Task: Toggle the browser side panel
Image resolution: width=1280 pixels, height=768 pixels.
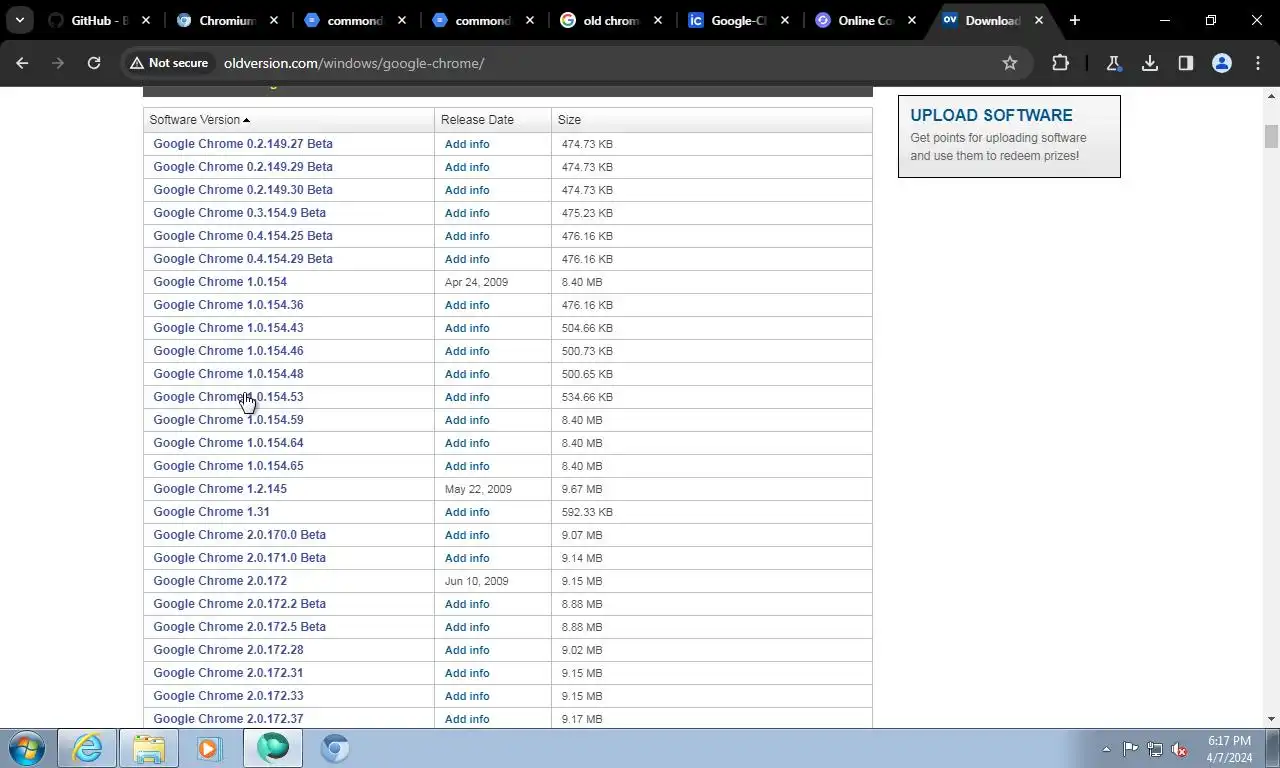Action: tap(1186, 63)
